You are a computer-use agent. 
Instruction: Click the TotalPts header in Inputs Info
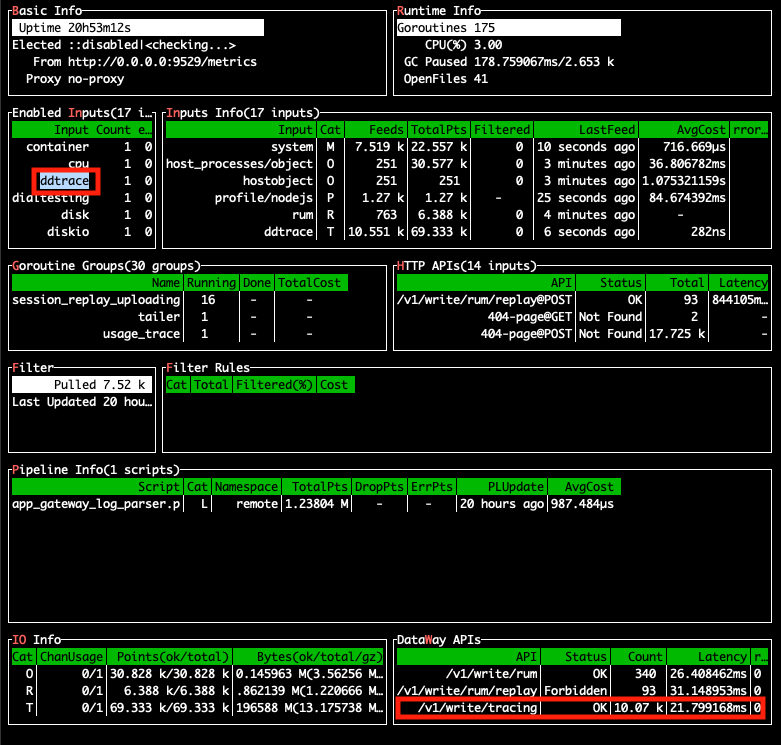click(439, 130)
